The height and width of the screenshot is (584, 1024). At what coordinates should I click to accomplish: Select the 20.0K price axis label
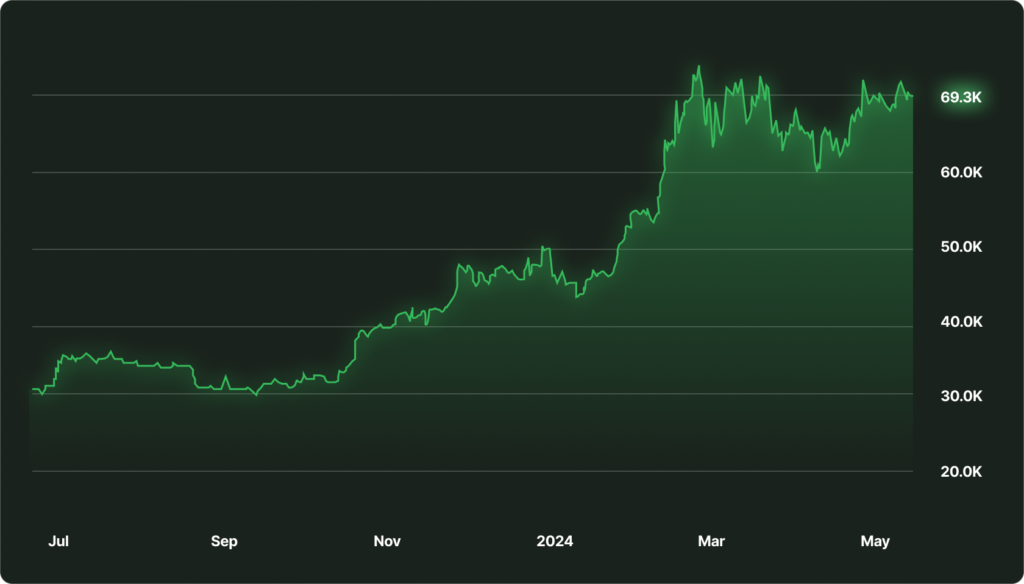click(x=961, y=471)
